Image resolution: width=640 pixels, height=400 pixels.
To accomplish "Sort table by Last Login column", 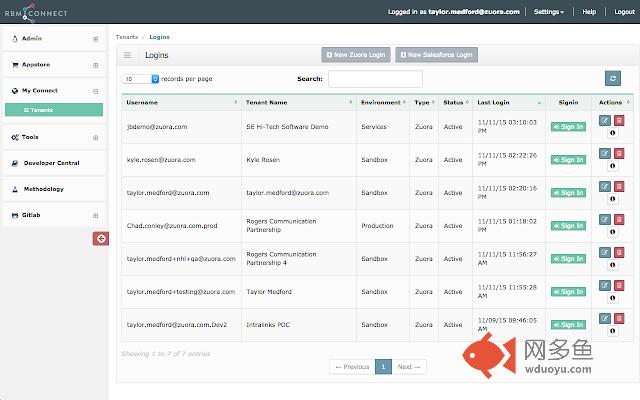I will click(x=509, y=102).
